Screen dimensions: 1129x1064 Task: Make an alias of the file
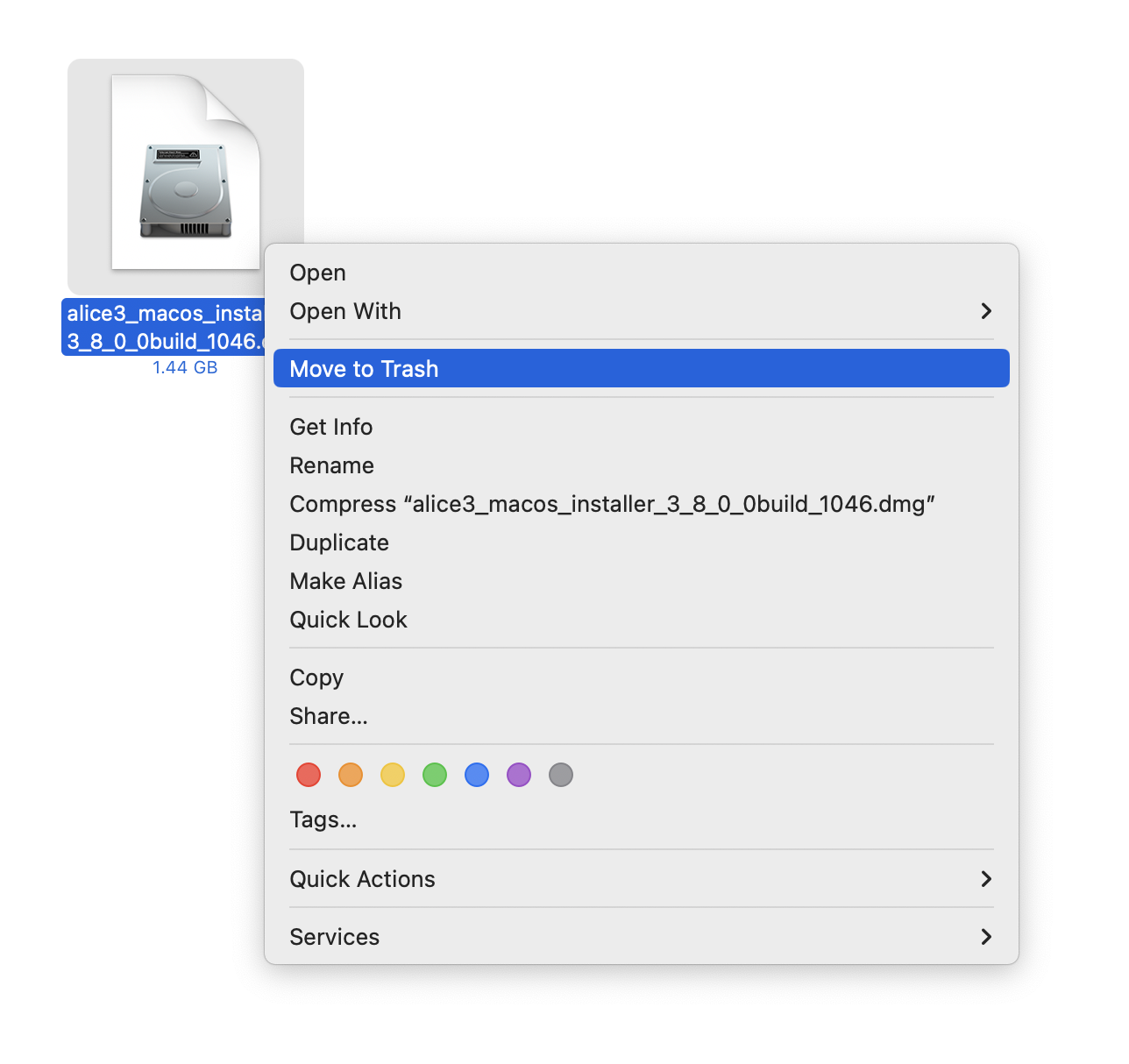tap(345, 581)
